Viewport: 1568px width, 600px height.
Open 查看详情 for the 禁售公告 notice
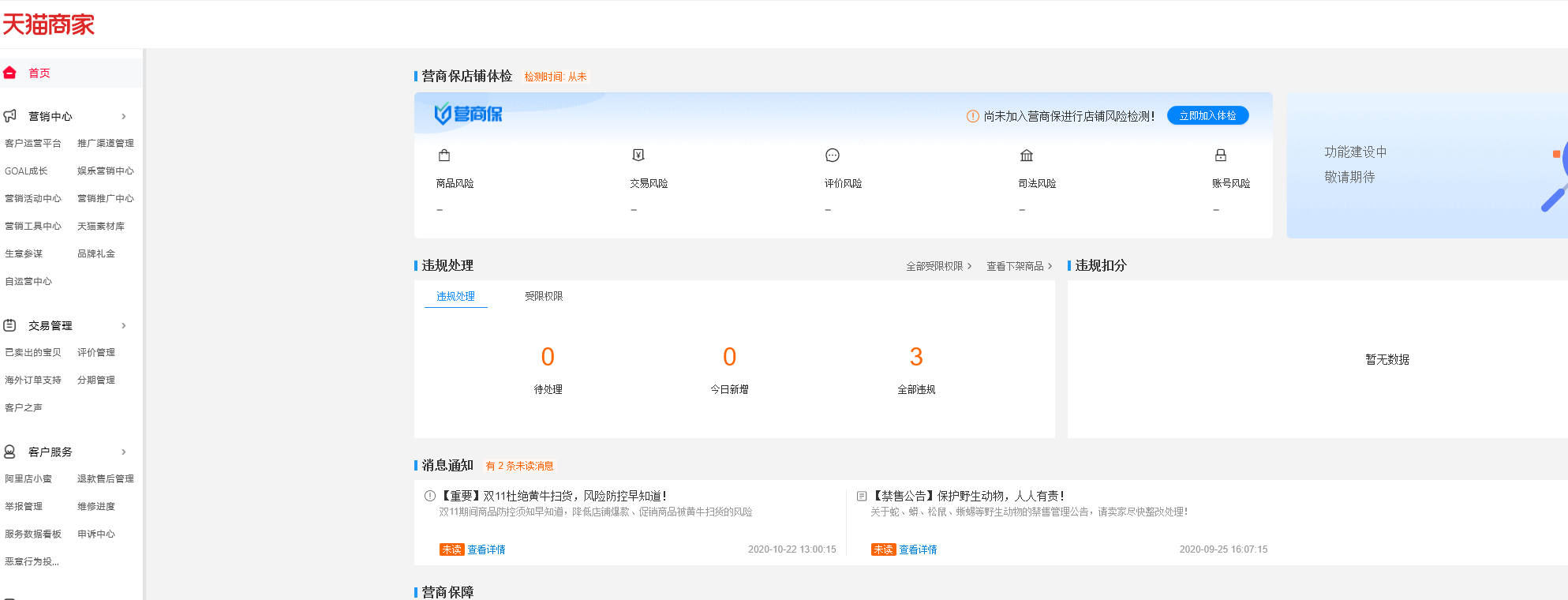pos(918,549)
